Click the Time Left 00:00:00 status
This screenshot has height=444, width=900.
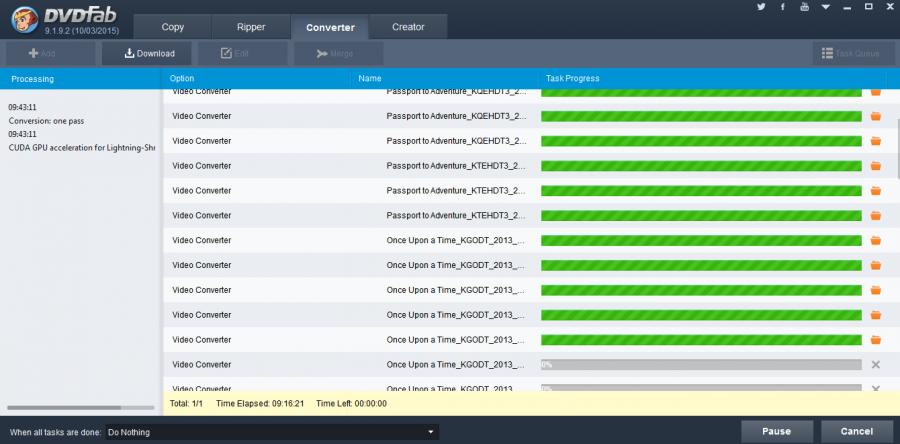coord(351,404)
